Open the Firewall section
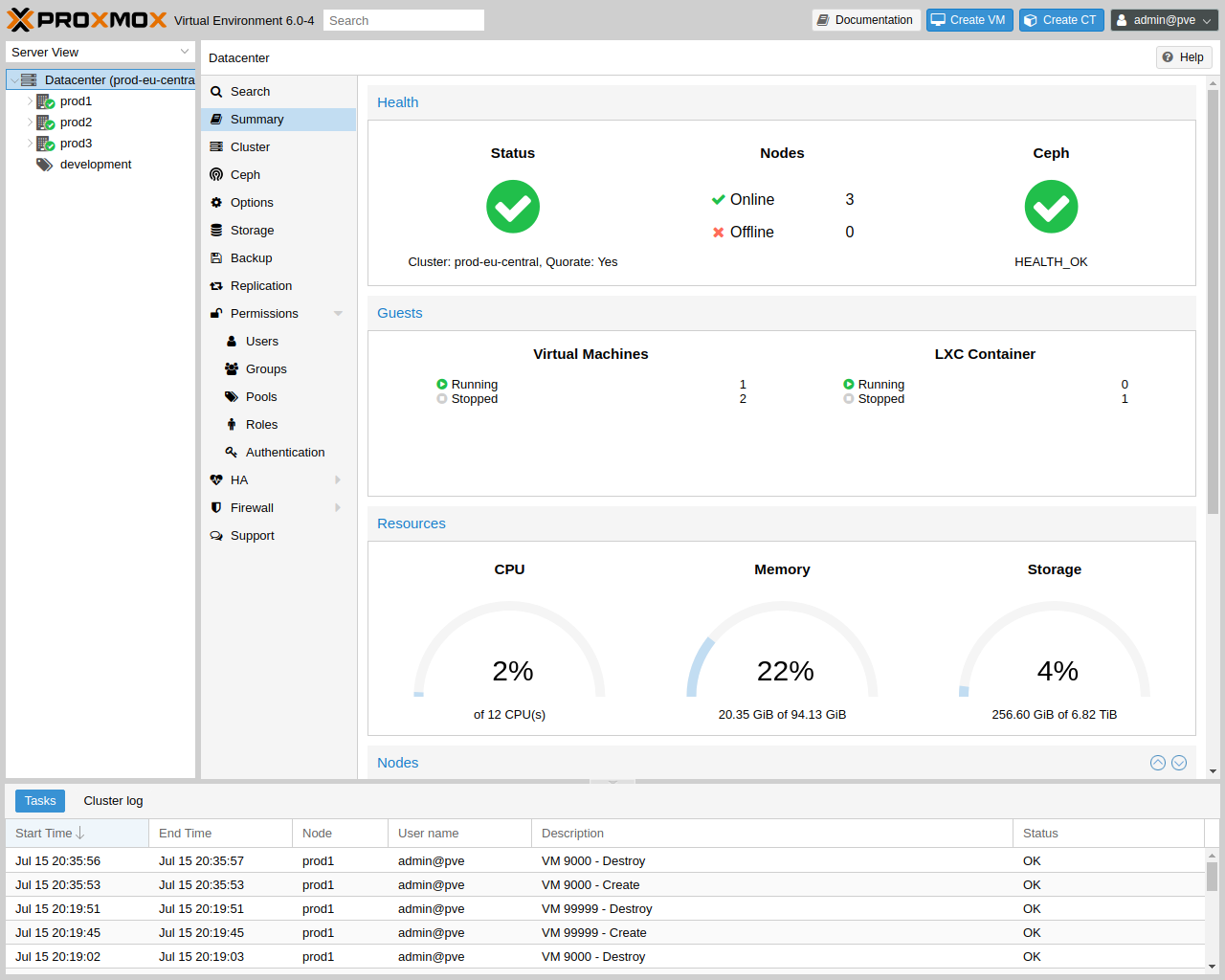Viewport: 1225px width, 980px height. tap(253, 507)
